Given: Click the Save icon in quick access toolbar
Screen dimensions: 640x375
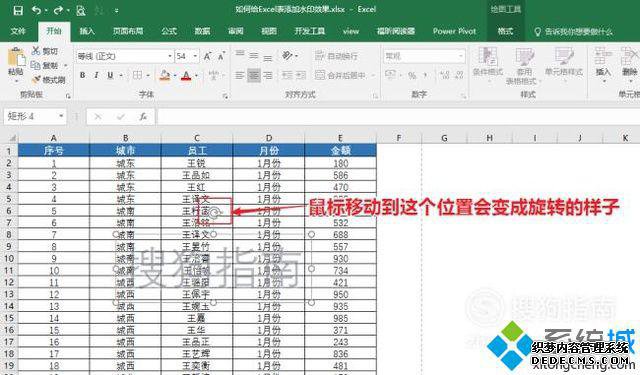Looking at the screenshot, I should click(x=18, y=10).
